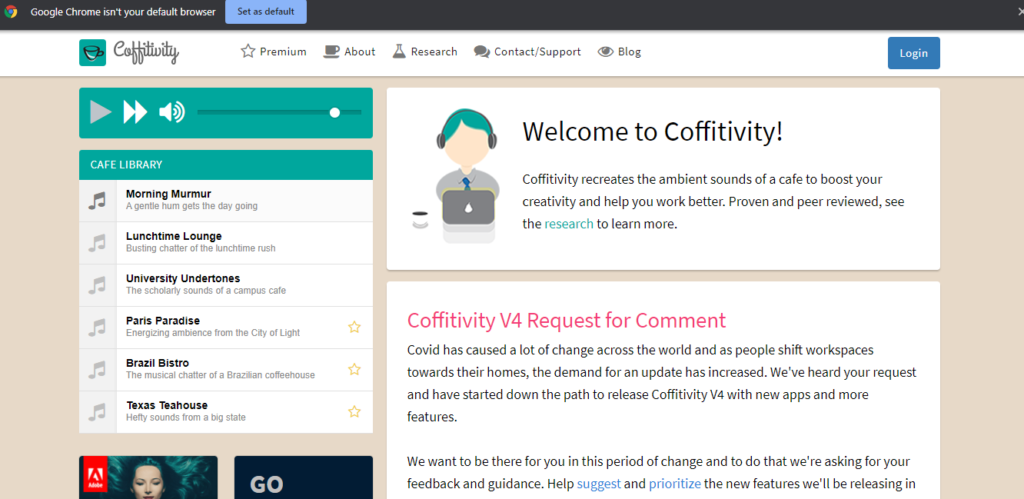The image size is (1024, 499).
Task: Play the Paris Paradise track title
Action: click(163, 321)
